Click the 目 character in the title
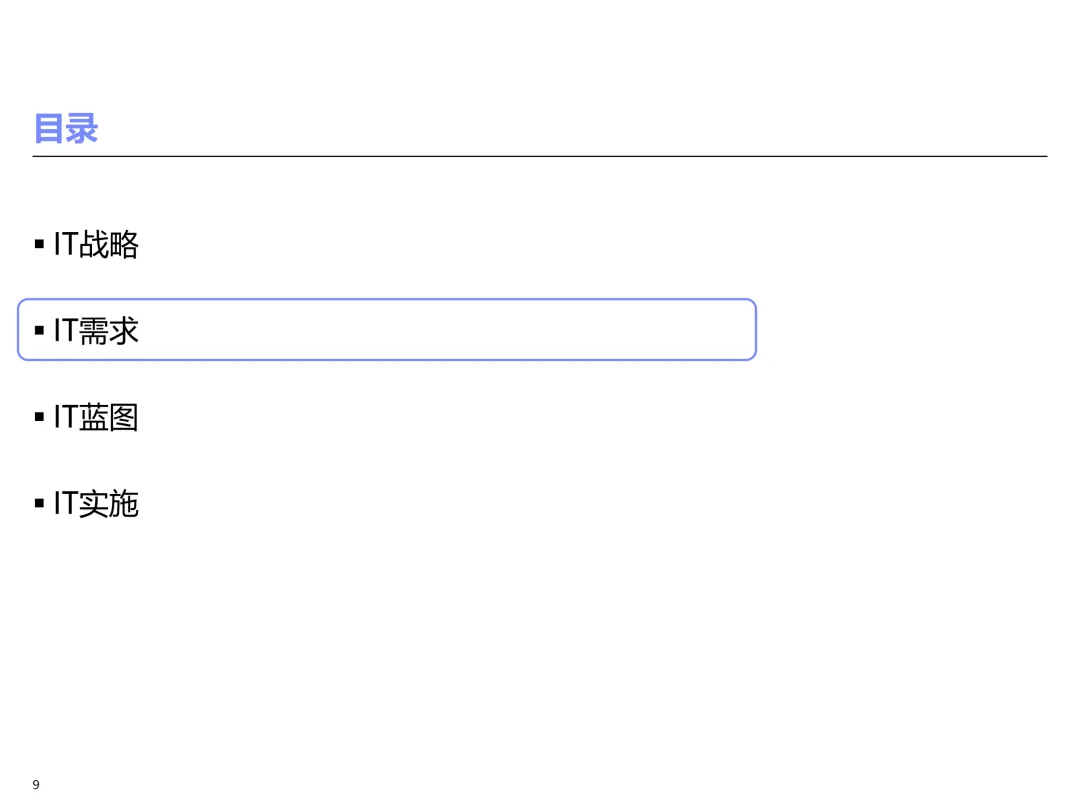This screenshot has height=810, width=1080. pos(49,129)
